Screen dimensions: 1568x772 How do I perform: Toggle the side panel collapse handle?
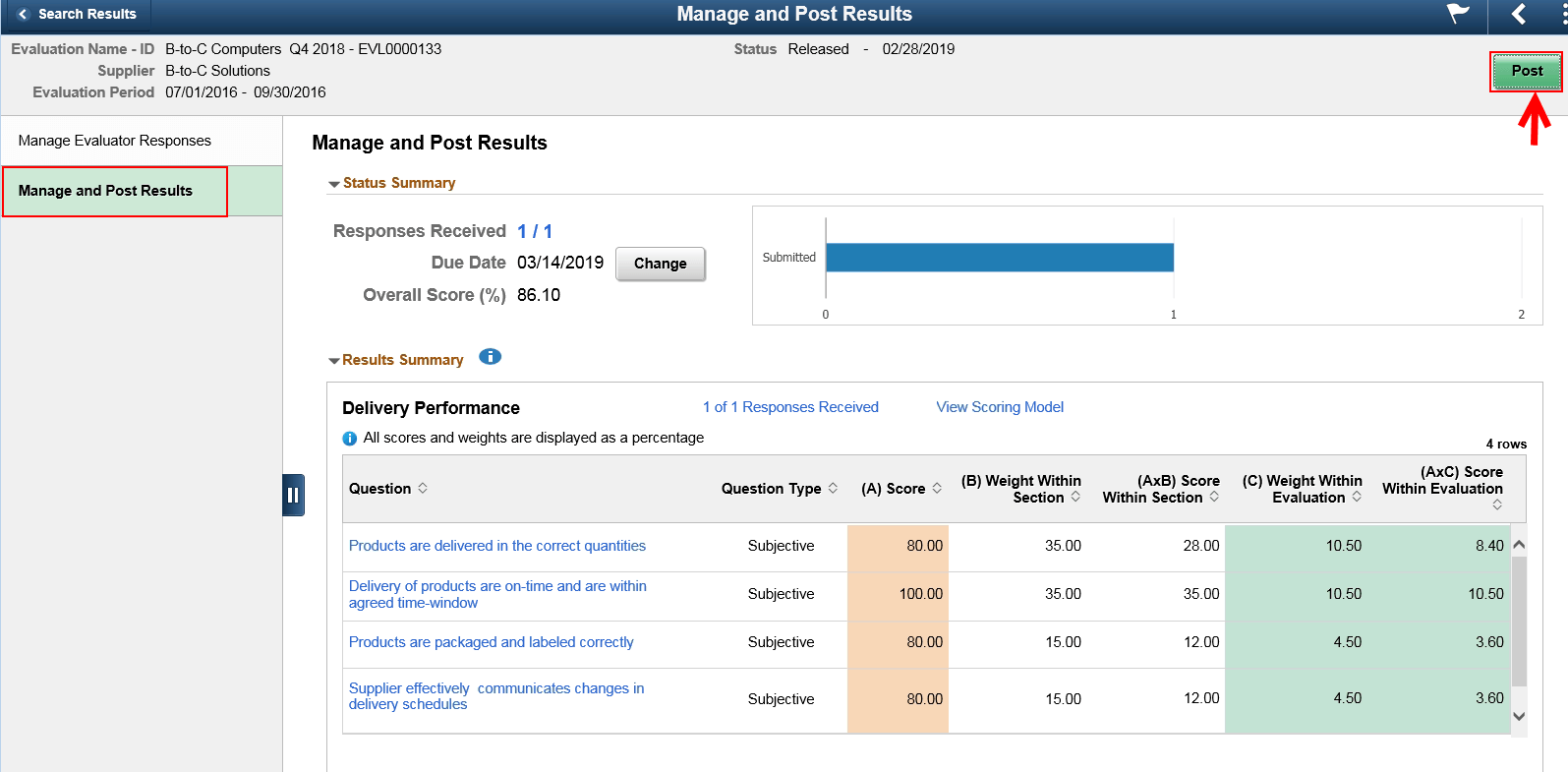coord(293,495)
